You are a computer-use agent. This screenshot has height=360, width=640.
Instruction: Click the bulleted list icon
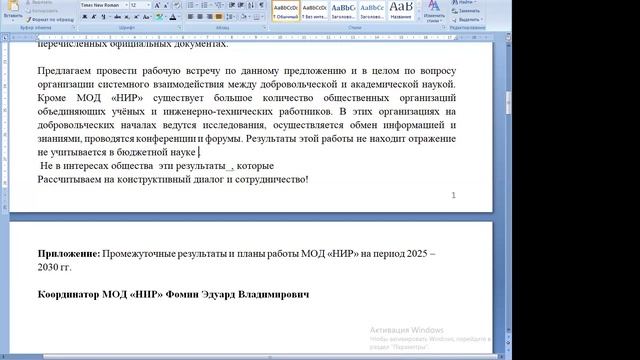190,5
